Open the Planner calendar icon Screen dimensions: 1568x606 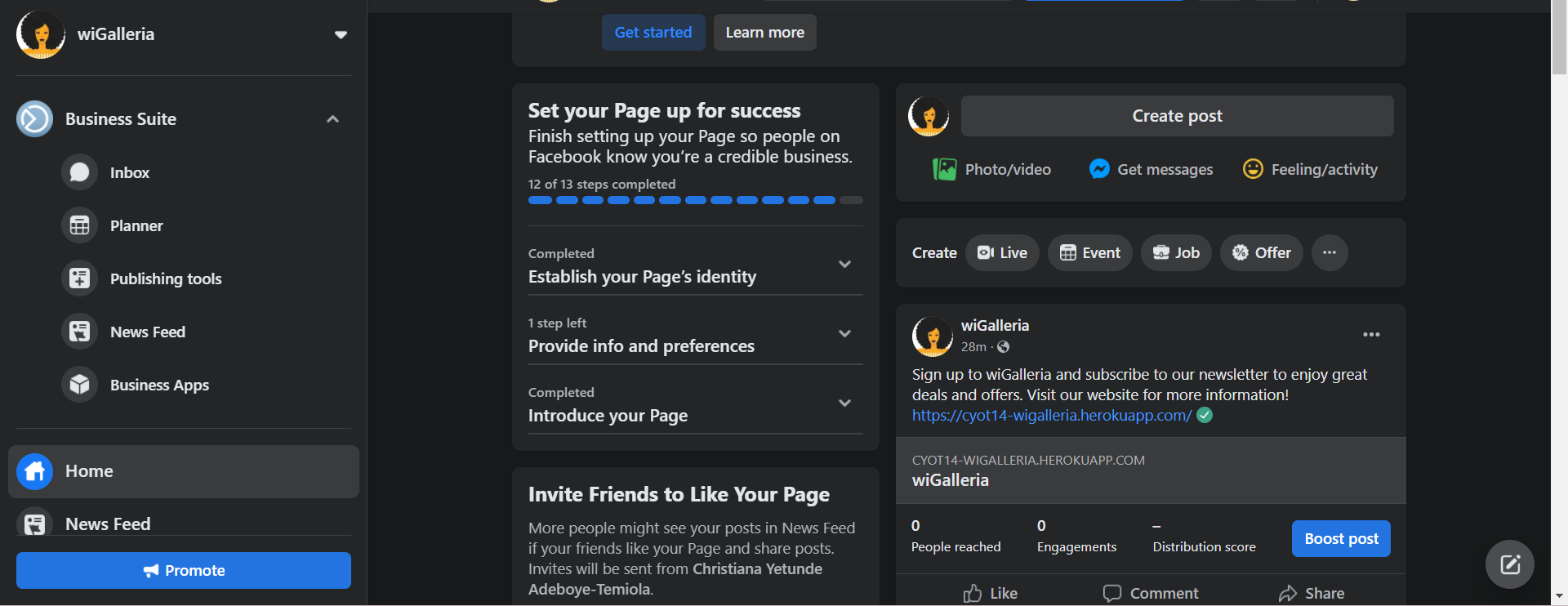pyautogui.click(x=79, y=225)
